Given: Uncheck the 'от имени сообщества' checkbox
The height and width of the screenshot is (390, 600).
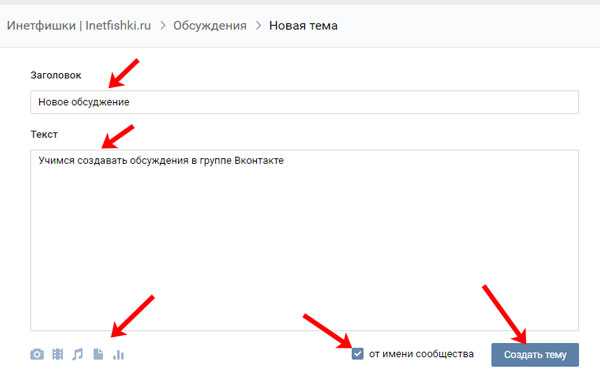Looking at the screenshot, I should (357, 354).
